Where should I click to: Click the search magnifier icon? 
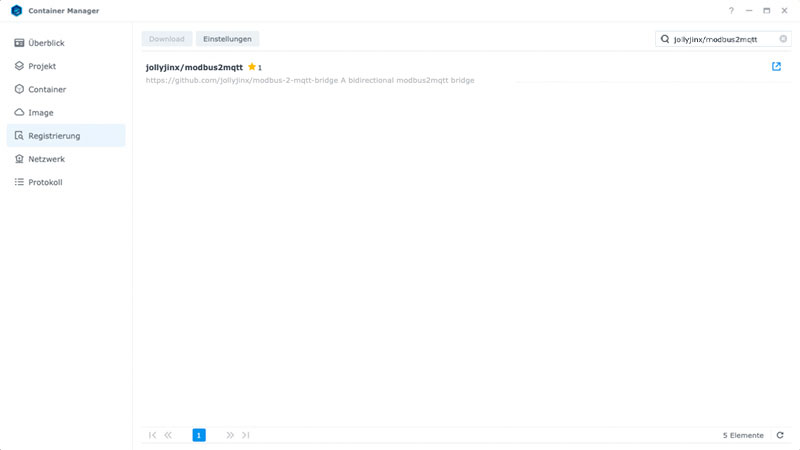pos(665,39)
